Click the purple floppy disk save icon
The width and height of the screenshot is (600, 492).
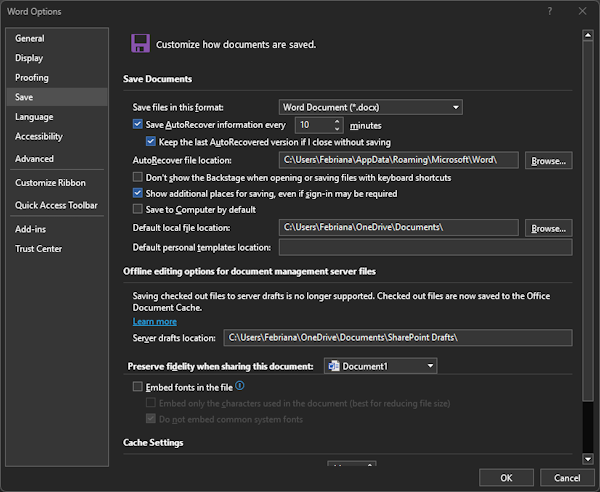(140, 43)
